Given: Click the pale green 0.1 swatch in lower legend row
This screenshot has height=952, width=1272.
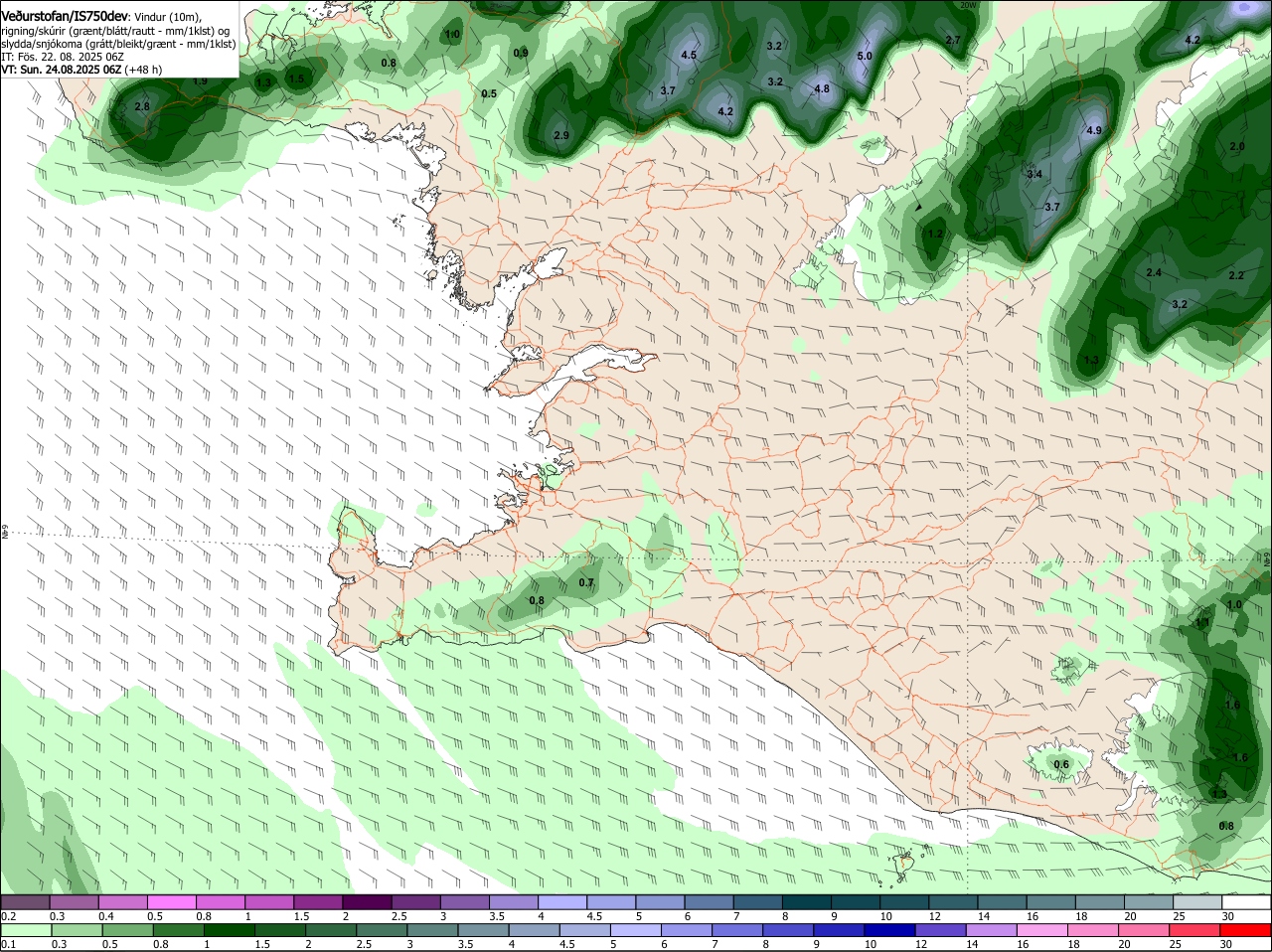Looking at the screenshot, I should 25,930.
